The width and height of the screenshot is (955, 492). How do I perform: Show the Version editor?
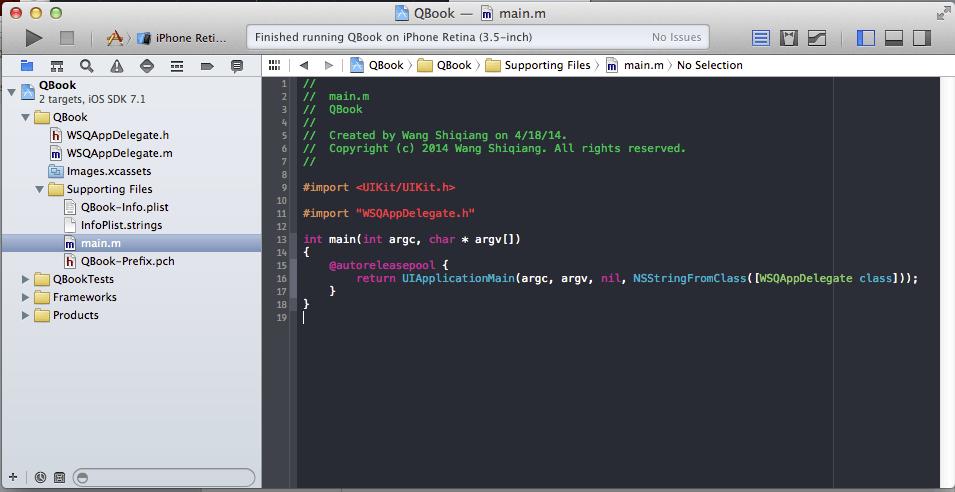pyautogui.click(x=817, y=38)
